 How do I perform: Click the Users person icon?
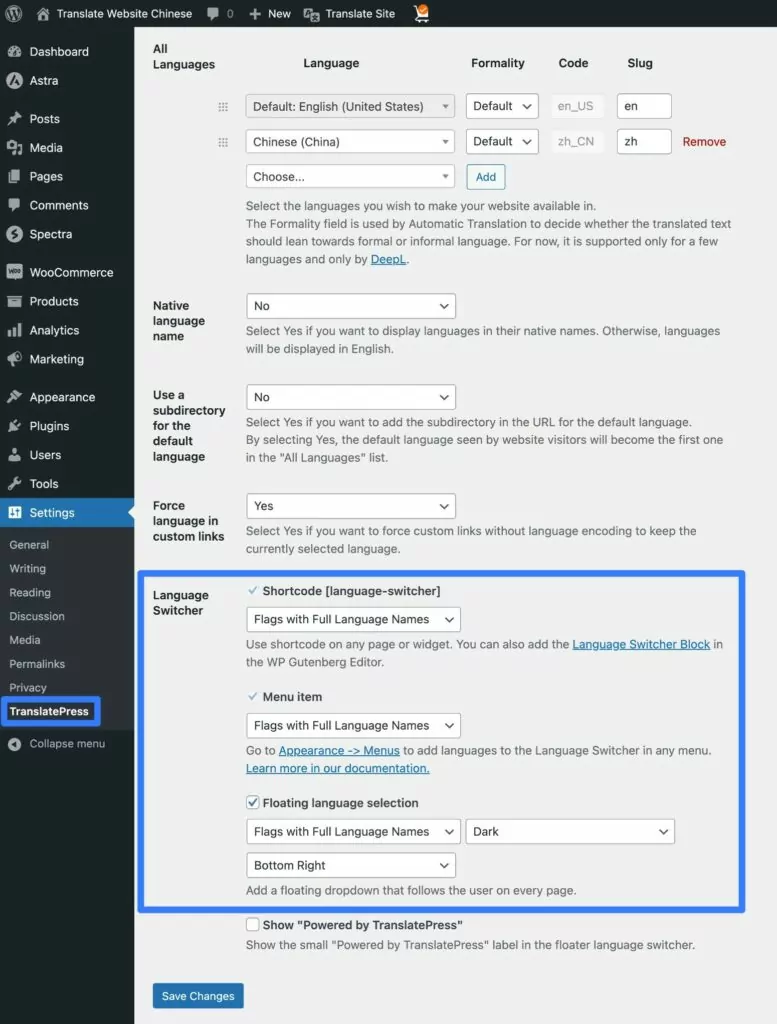[x=14, y=455]
